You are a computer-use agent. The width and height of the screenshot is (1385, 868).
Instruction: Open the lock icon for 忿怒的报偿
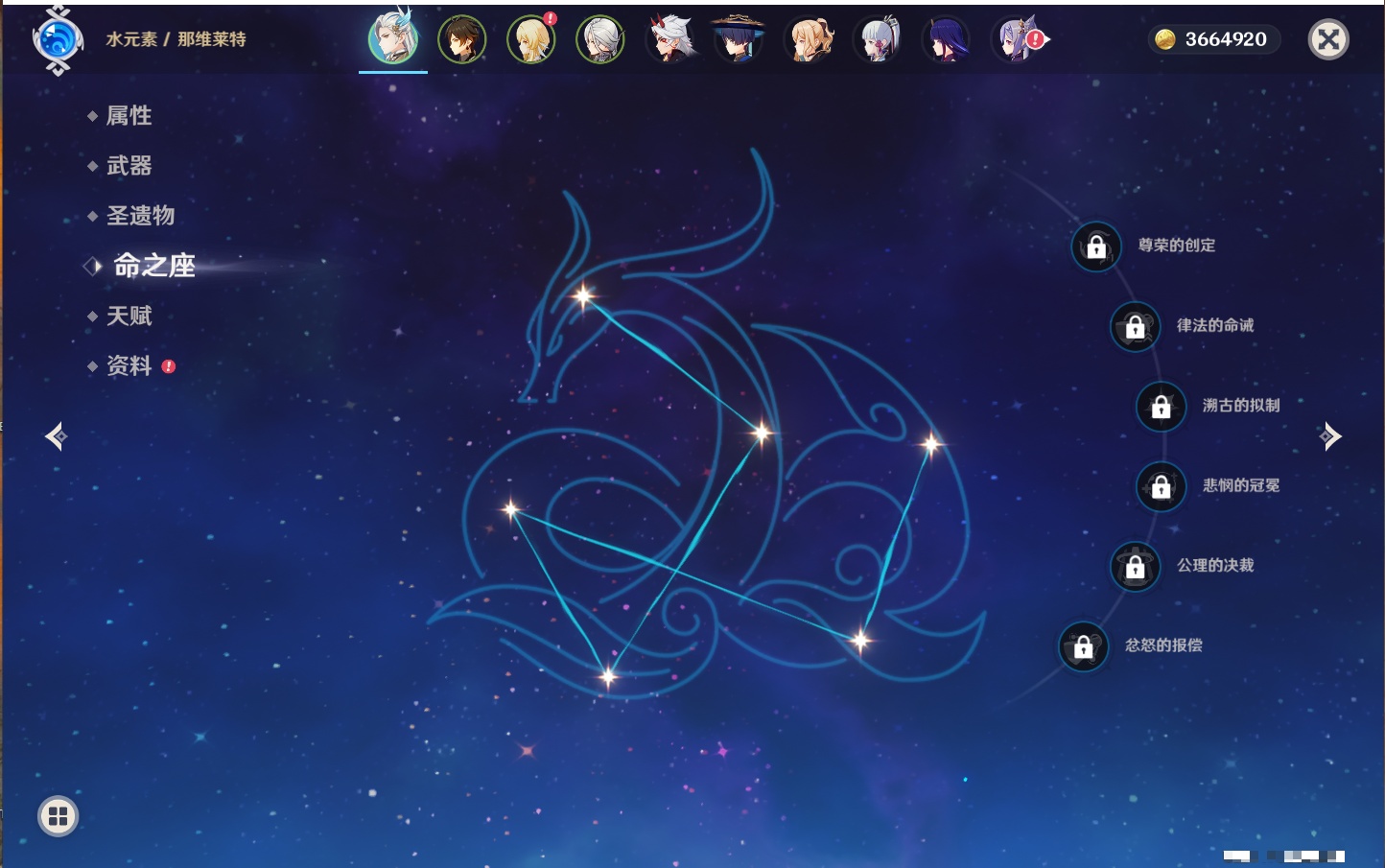(x=1083, y=647)
